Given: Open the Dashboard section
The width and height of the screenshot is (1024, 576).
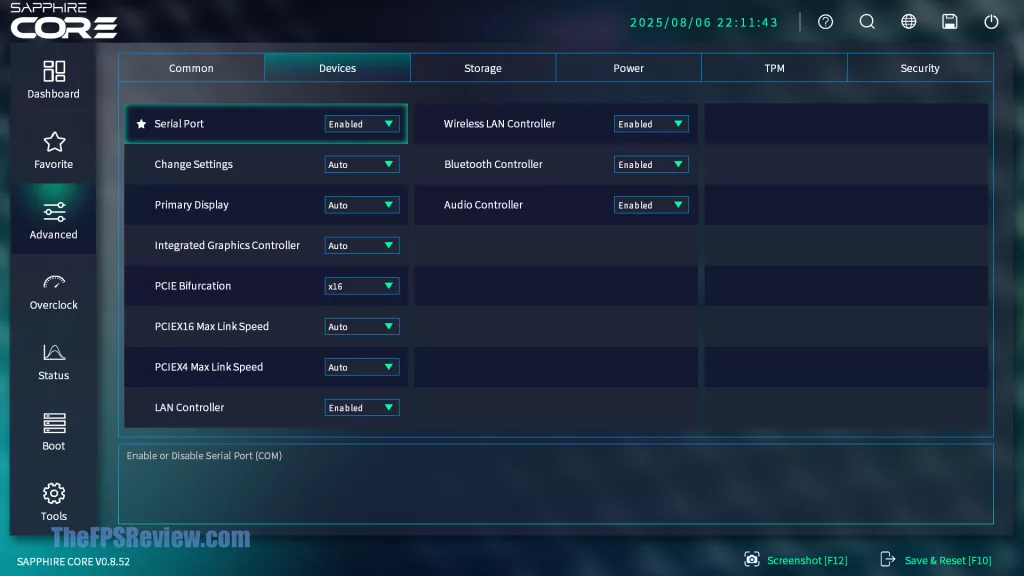Looking at the screenshot, I should (x=54, y=80).
